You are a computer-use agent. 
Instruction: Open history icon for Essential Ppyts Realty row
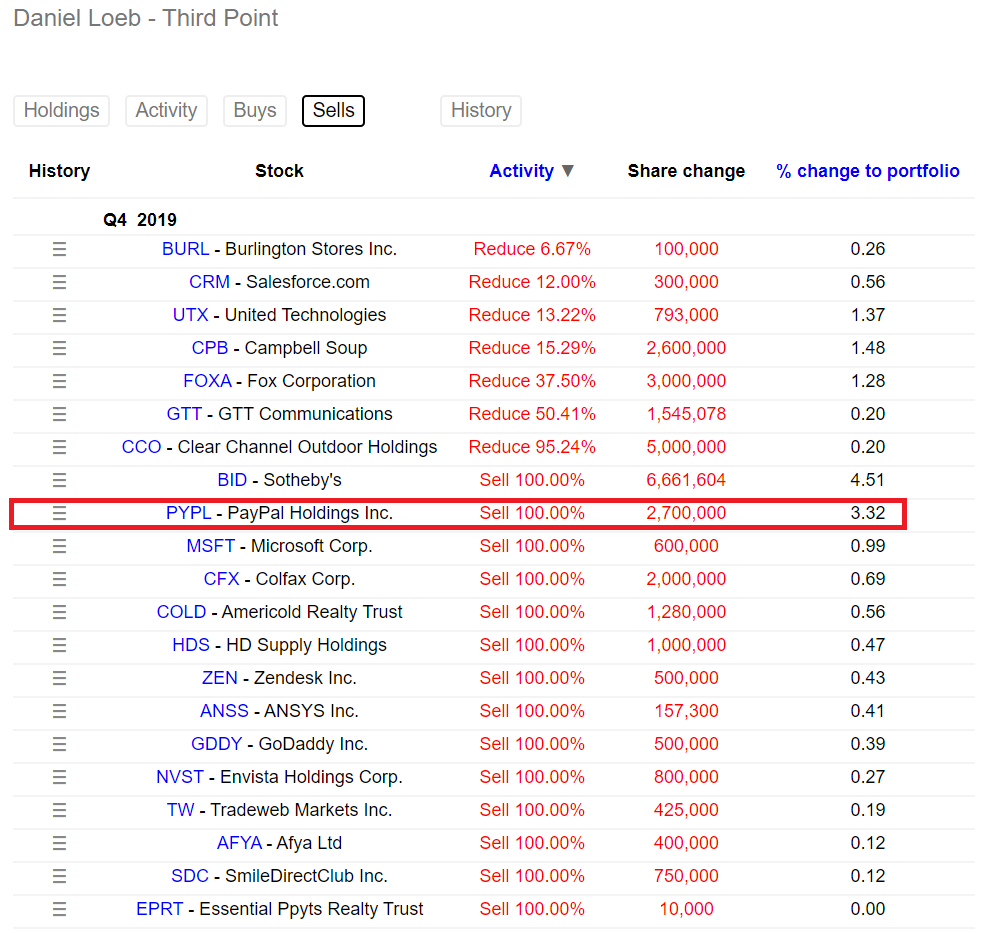(59, 909)
